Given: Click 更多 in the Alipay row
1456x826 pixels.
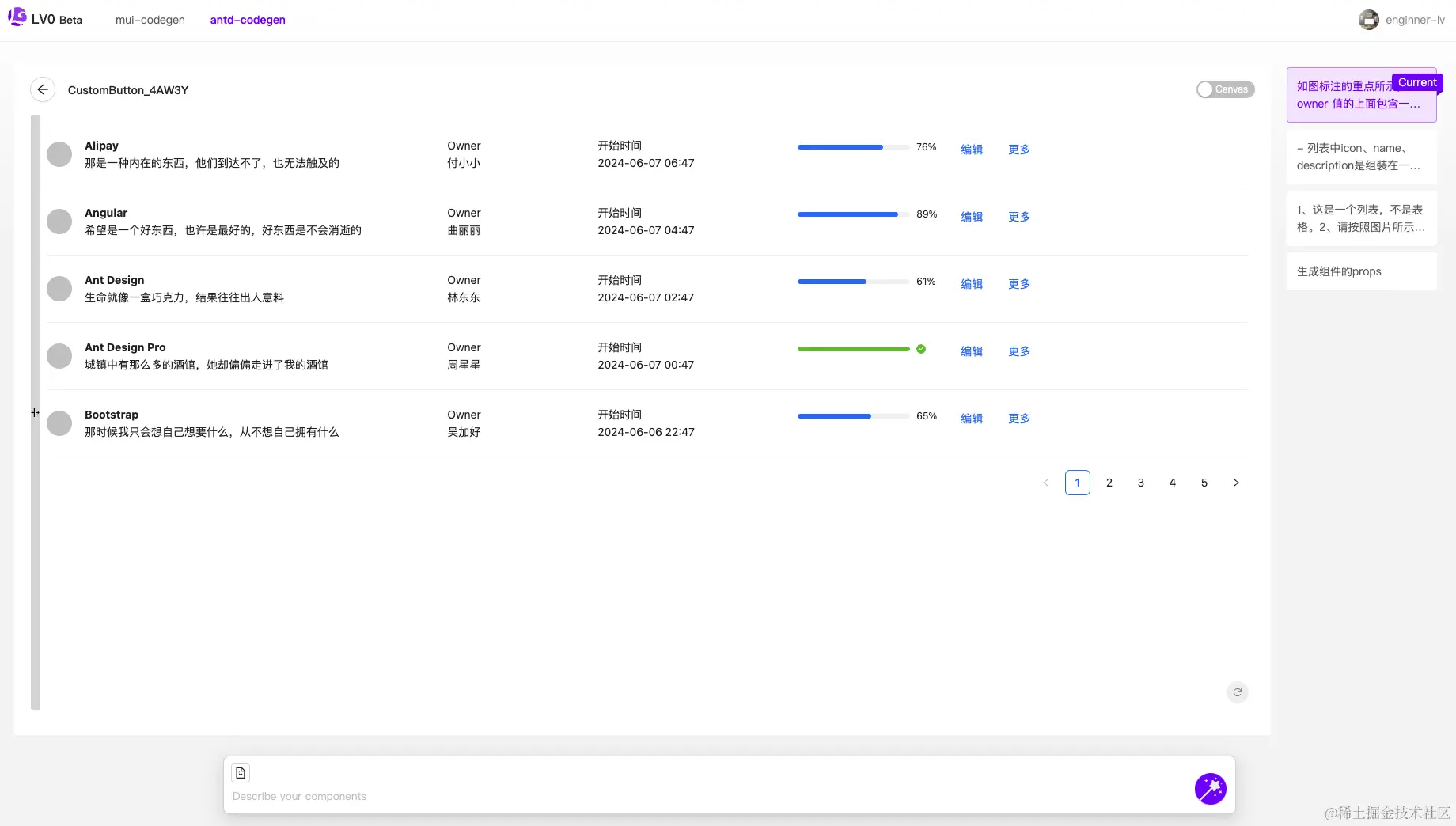Looking at the screenshot, I should click(x=1019, y=150).
